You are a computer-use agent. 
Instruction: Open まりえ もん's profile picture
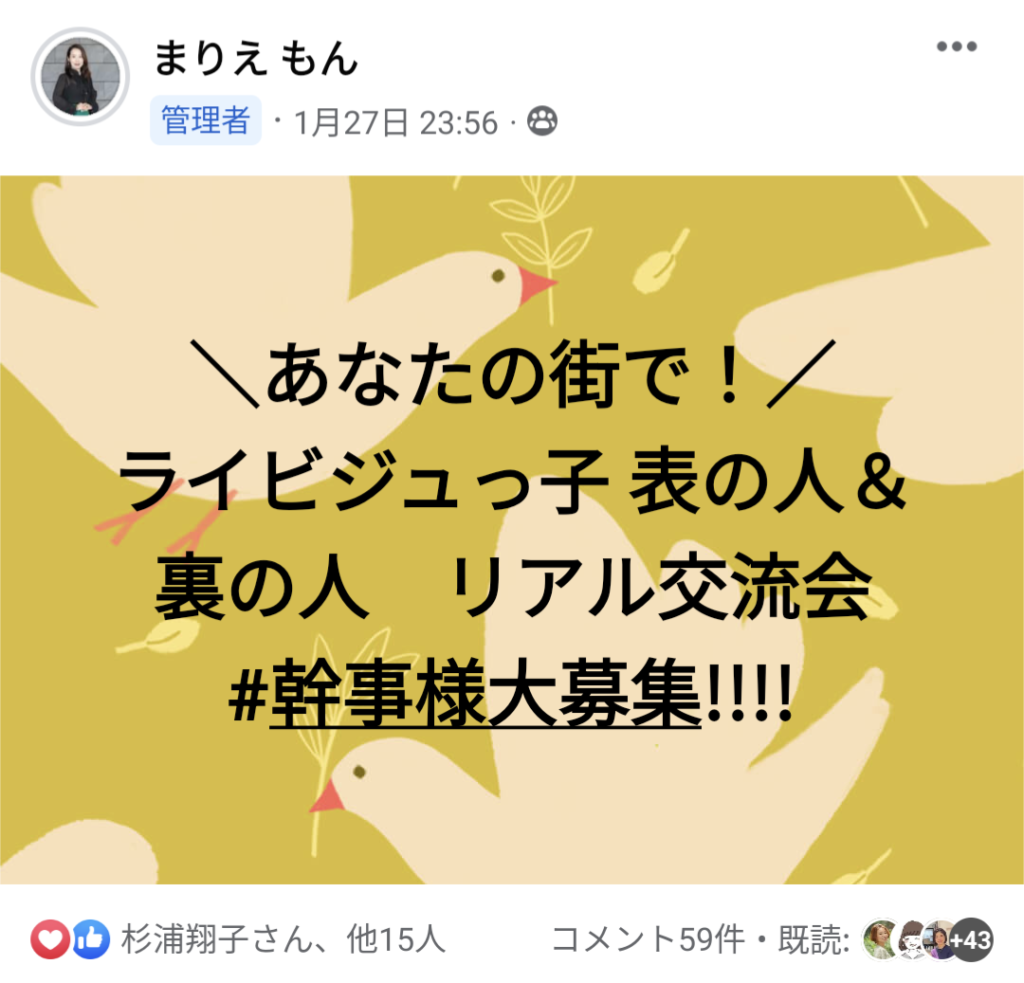tap(80, 77)
